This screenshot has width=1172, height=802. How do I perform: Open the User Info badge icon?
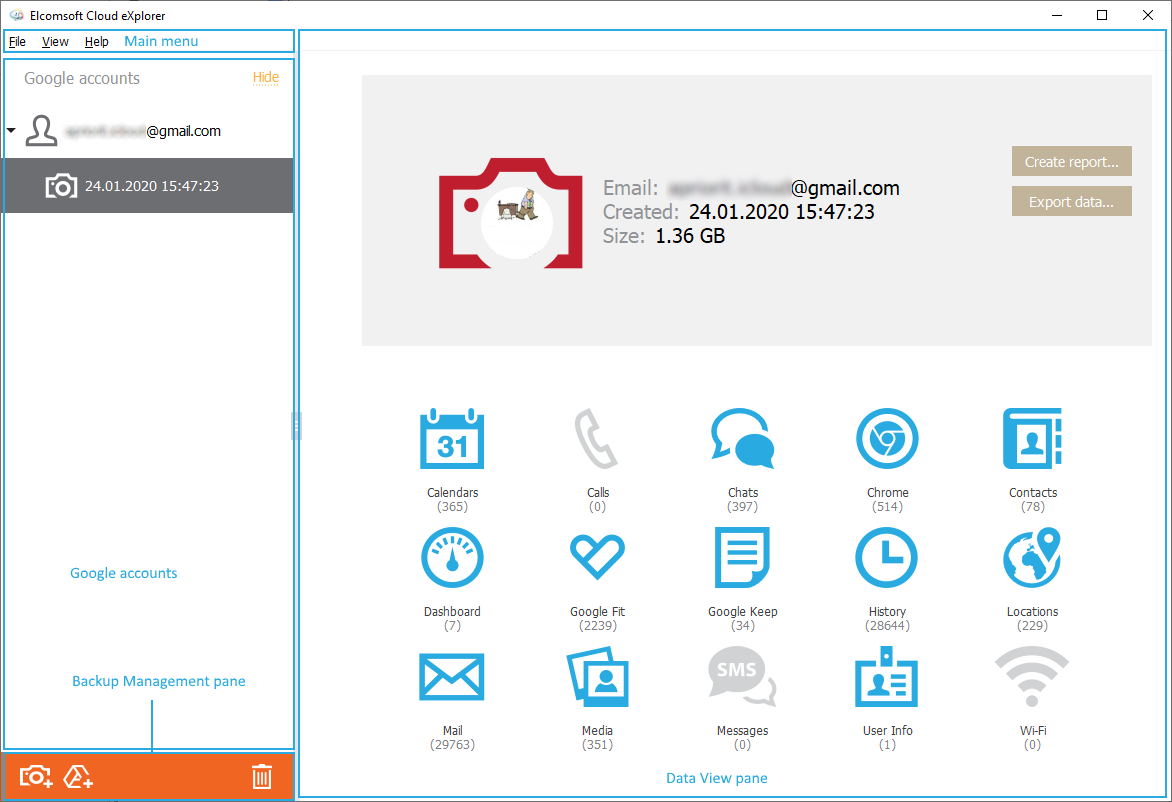[x=886, y=677]
